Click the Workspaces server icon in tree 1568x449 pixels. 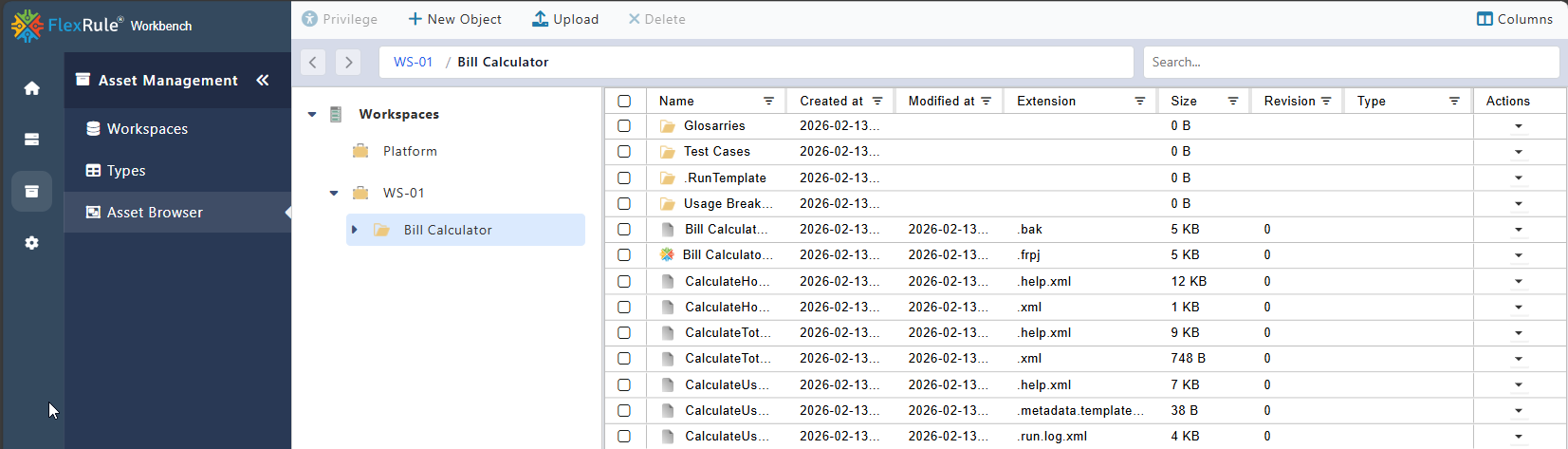(336, 114)
